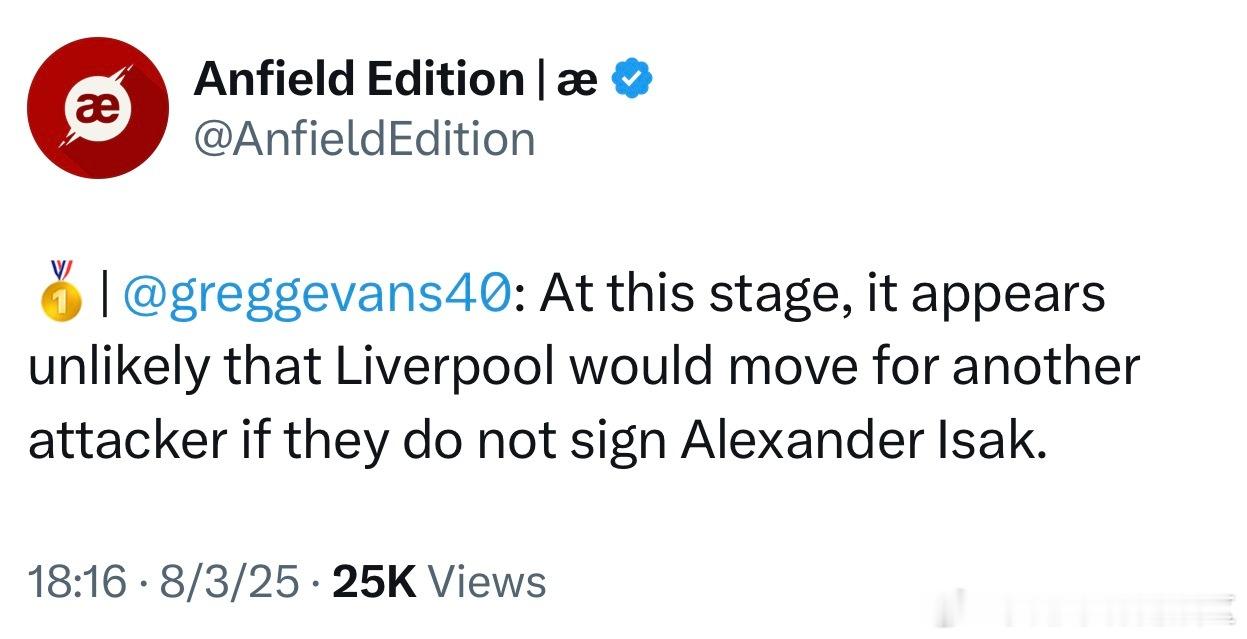Click the word "another" in the tweet

click(x=1045, y=368)
